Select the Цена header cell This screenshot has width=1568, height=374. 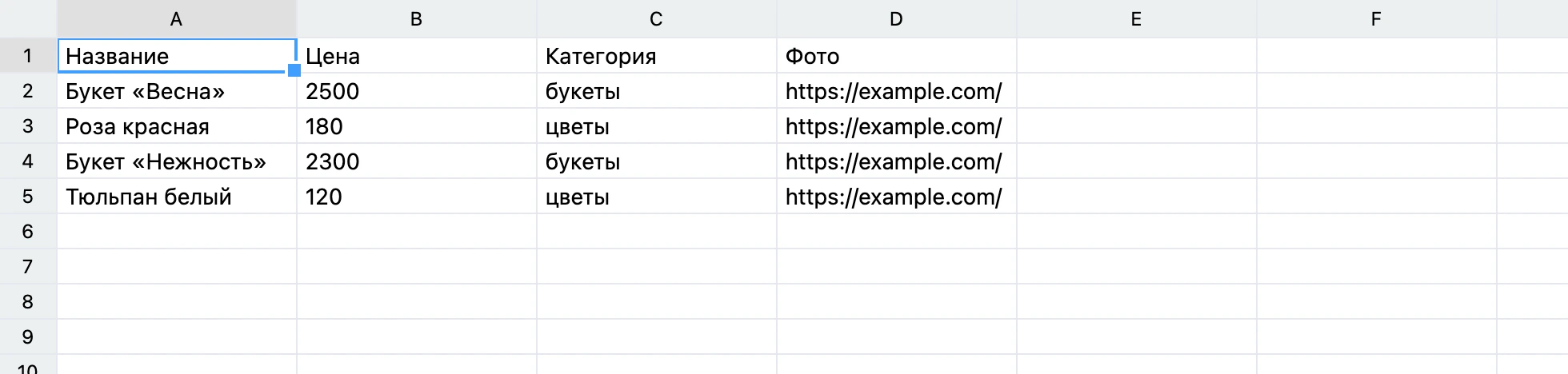pyautogui.click(x=417, y=56)
